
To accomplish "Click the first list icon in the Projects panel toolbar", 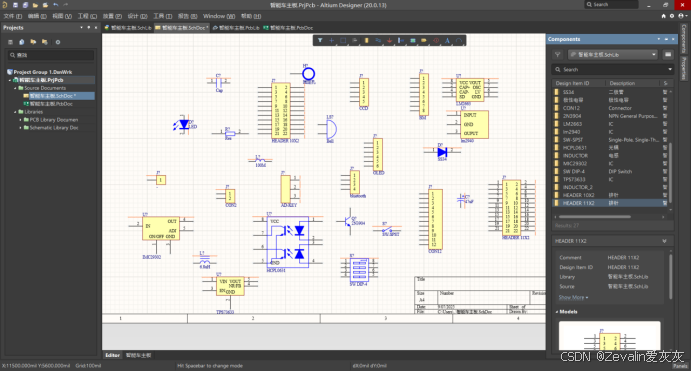I will point(10,42).
